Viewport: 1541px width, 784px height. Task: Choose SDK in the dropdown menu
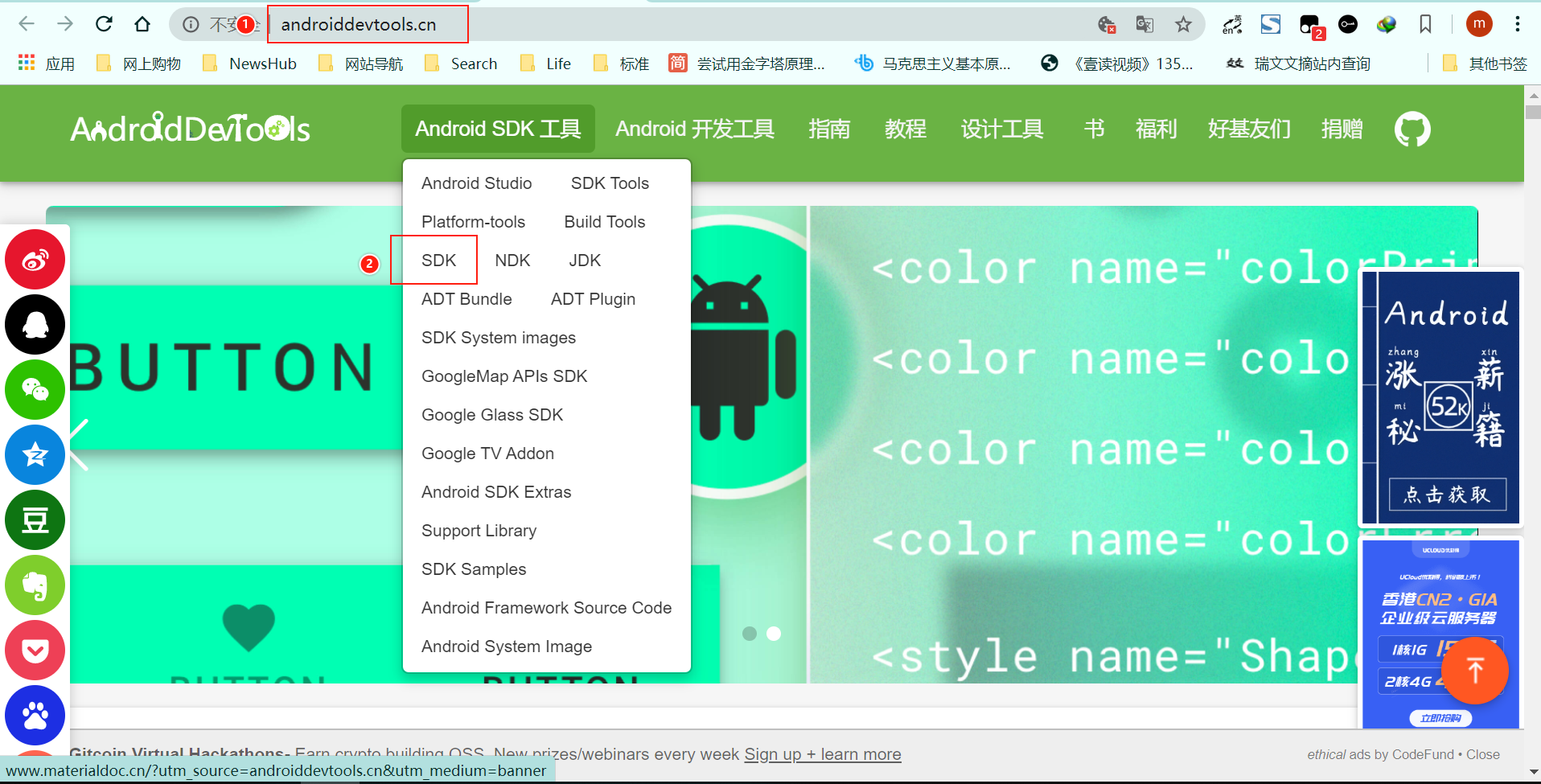coord(438,261)
